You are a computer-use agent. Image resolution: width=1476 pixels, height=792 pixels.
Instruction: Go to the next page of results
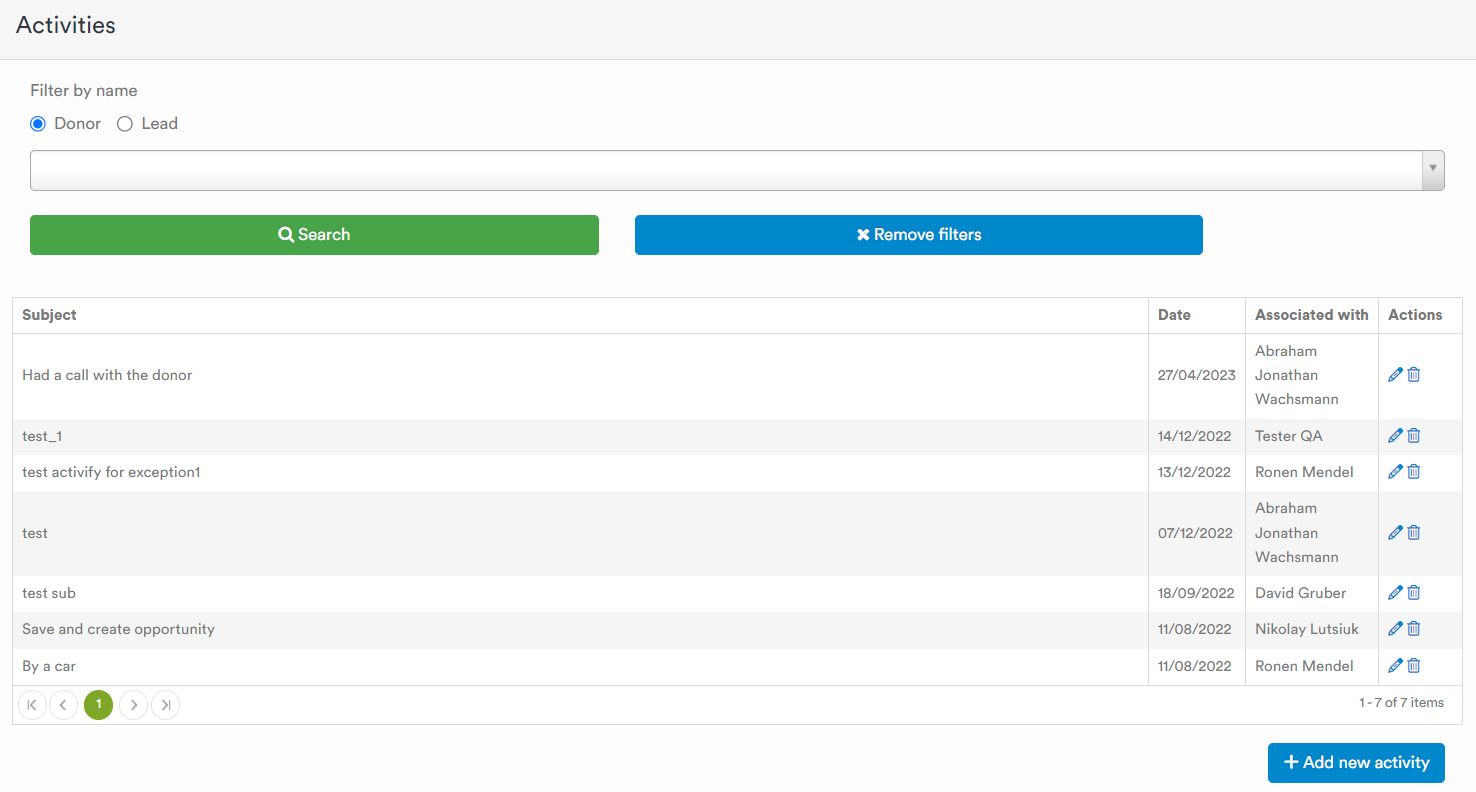click(x=134, y=705)
